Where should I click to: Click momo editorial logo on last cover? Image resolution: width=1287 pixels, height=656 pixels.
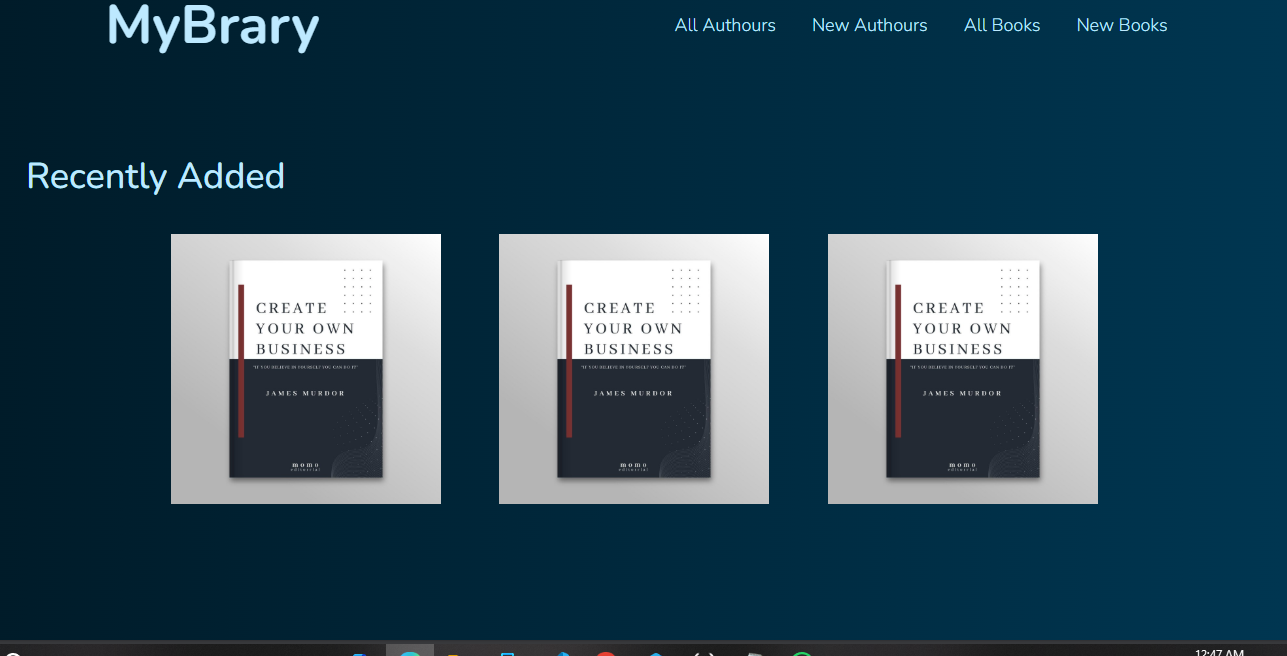(962, 466)
